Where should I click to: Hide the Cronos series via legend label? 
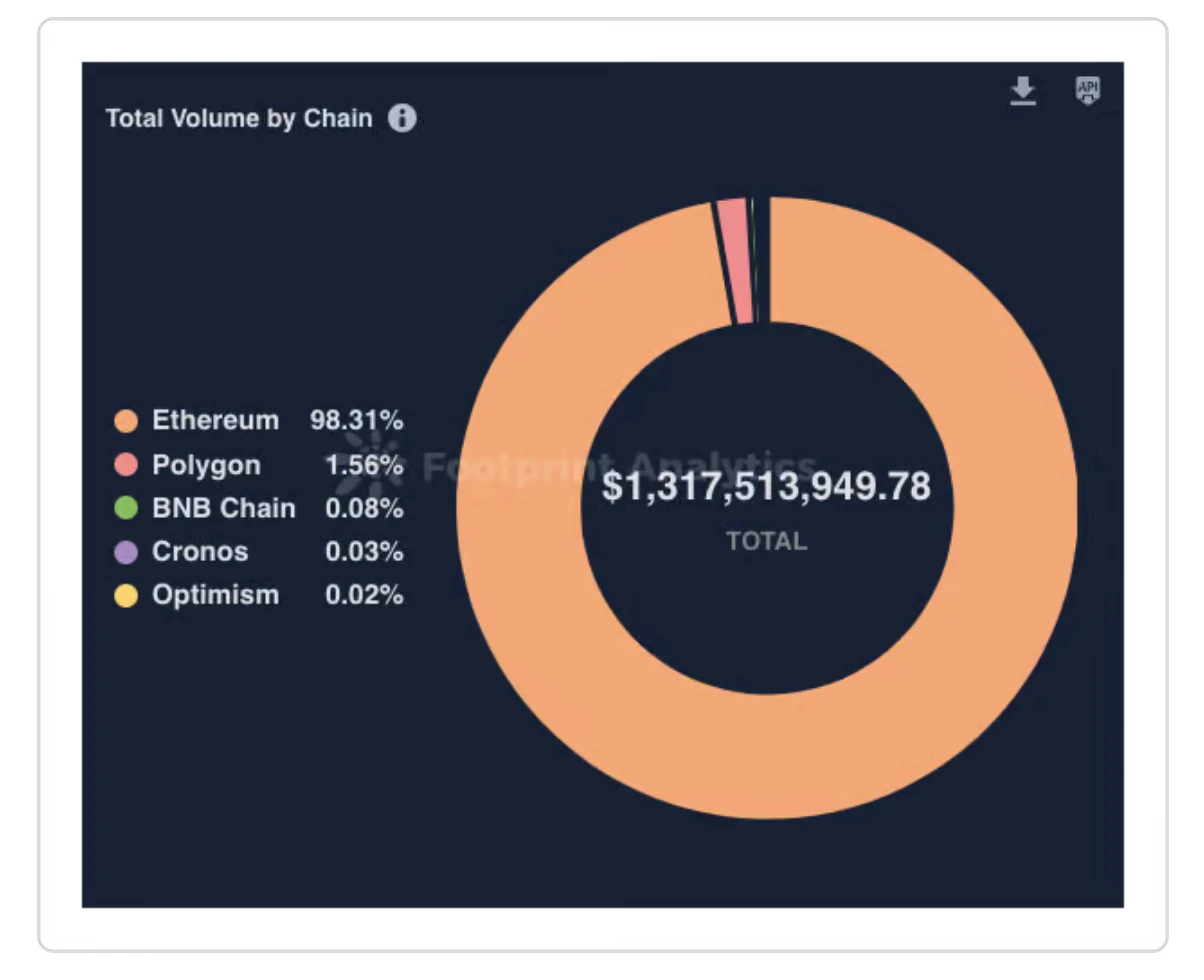coord(200,552)
